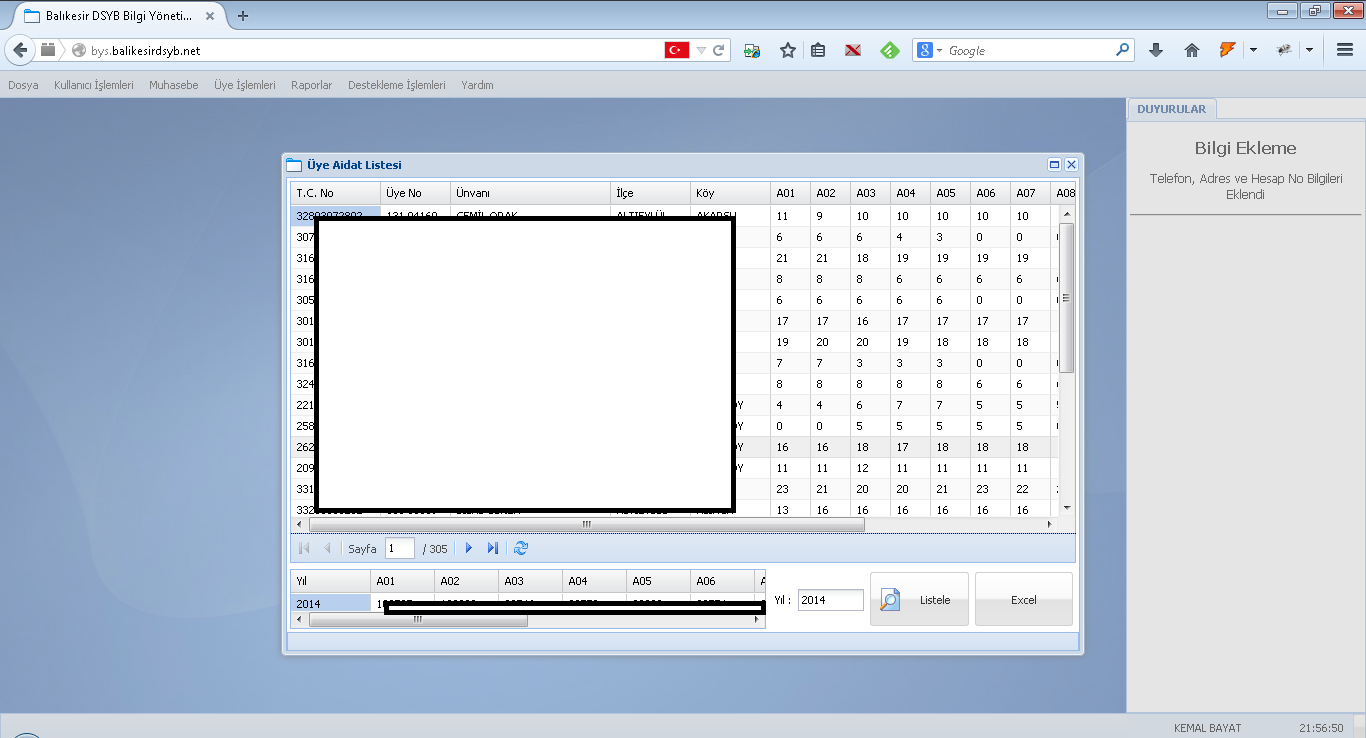Open the Üye İşlemleri menu
1366x738 pixels.
coord(244,85)
